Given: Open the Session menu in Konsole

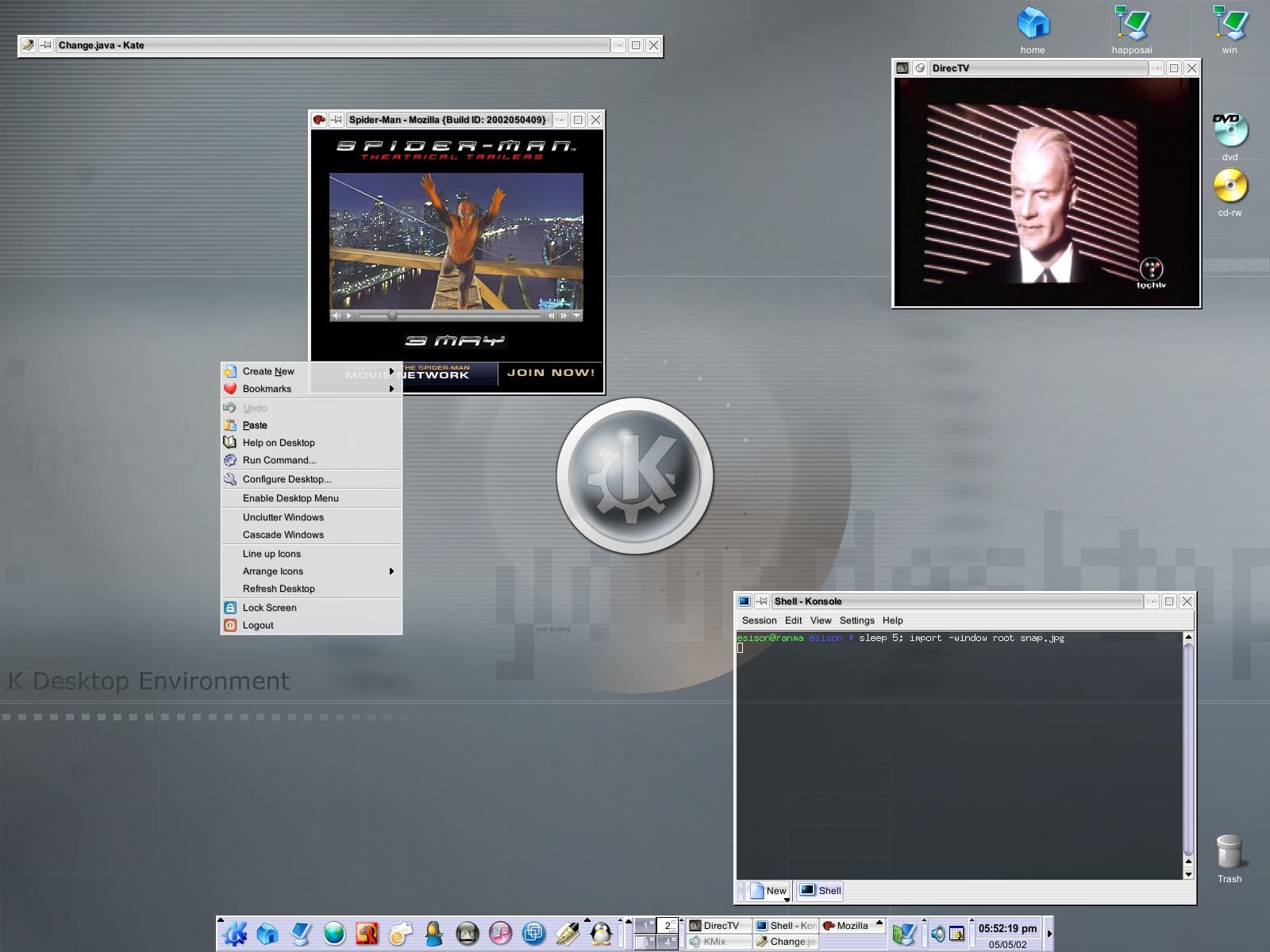Looking at the screenshot, I should [759, 620].
